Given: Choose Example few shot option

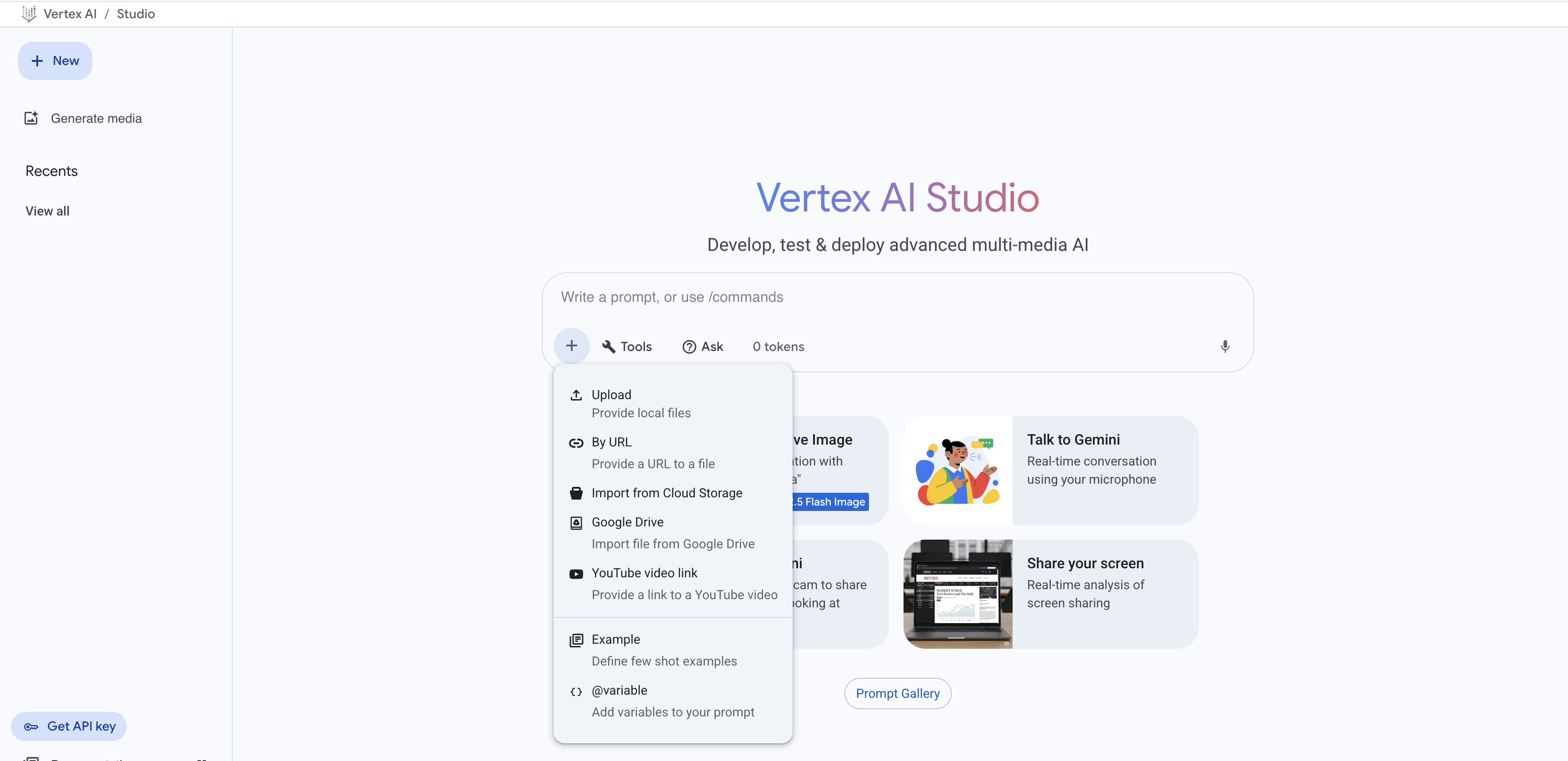Looking at the screenshot, I should click(673, 650).
